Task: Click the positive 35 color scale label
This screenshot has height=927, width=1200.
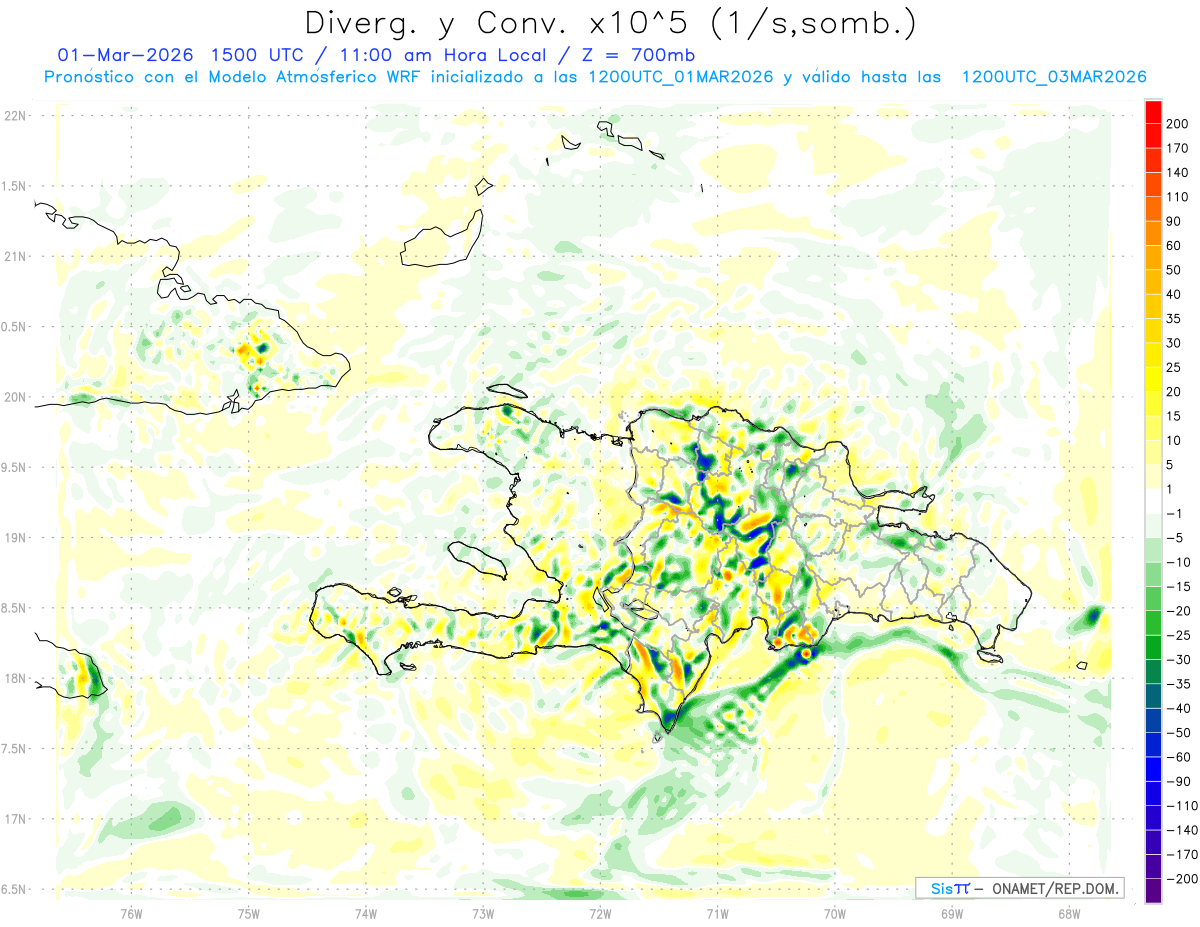Action: coord(1174,319)
